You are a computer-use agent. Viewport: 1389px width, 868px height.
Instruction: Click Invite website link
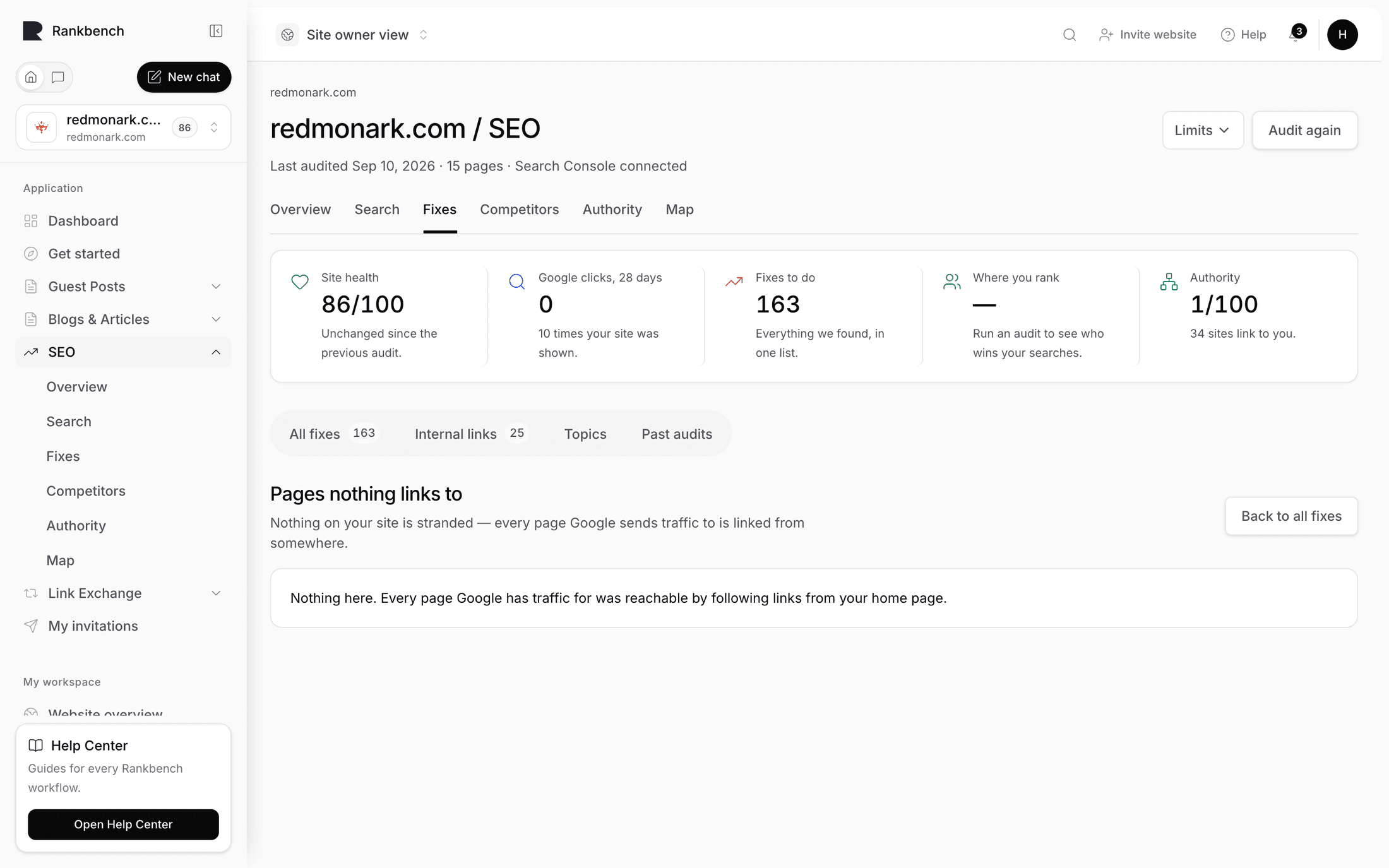1148,35
